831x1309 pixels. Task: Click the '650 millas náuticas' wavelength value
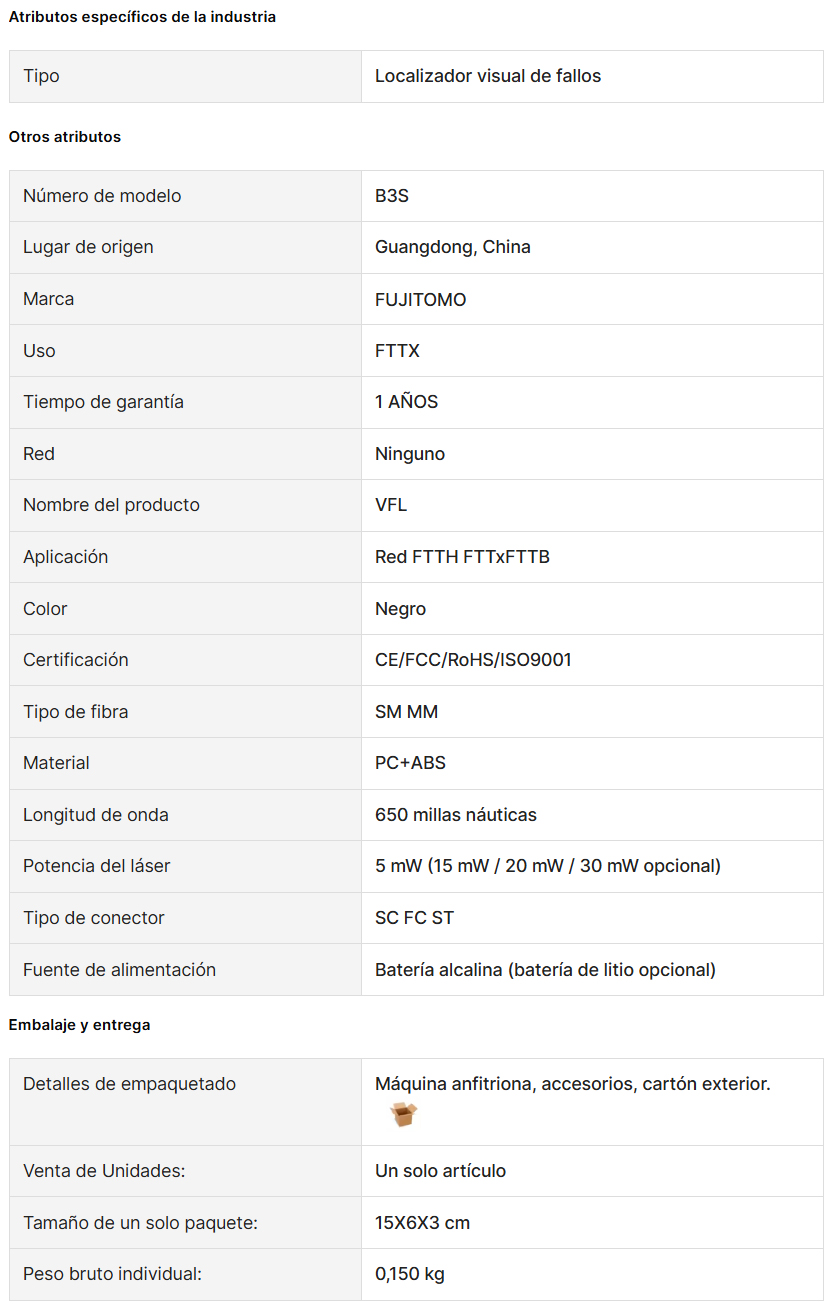pos(456,815)
